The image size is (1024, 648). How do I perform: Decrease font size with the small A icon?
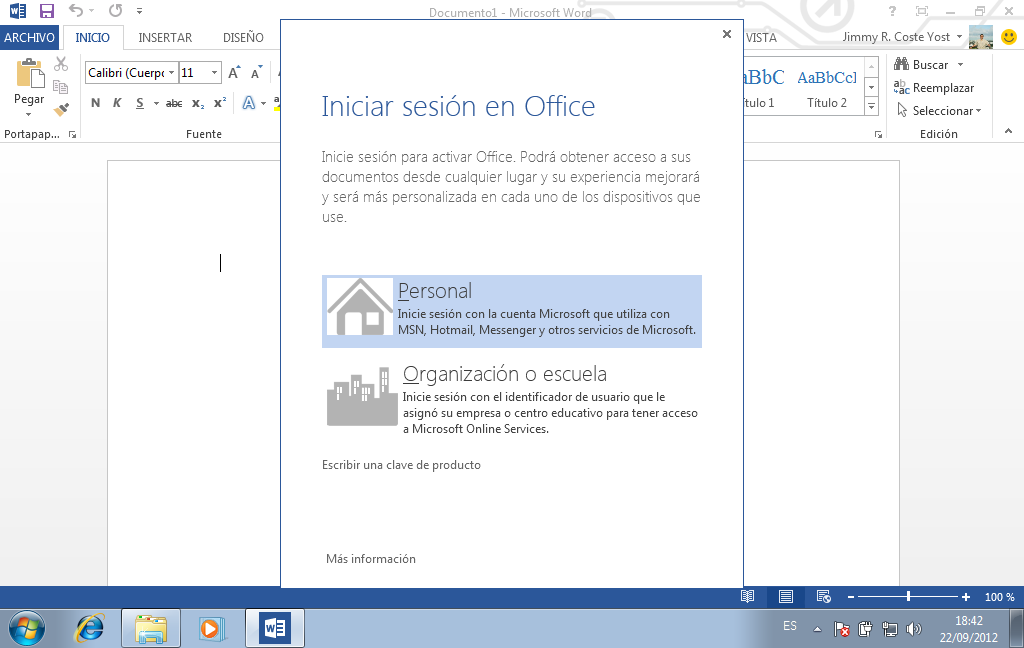256,73
